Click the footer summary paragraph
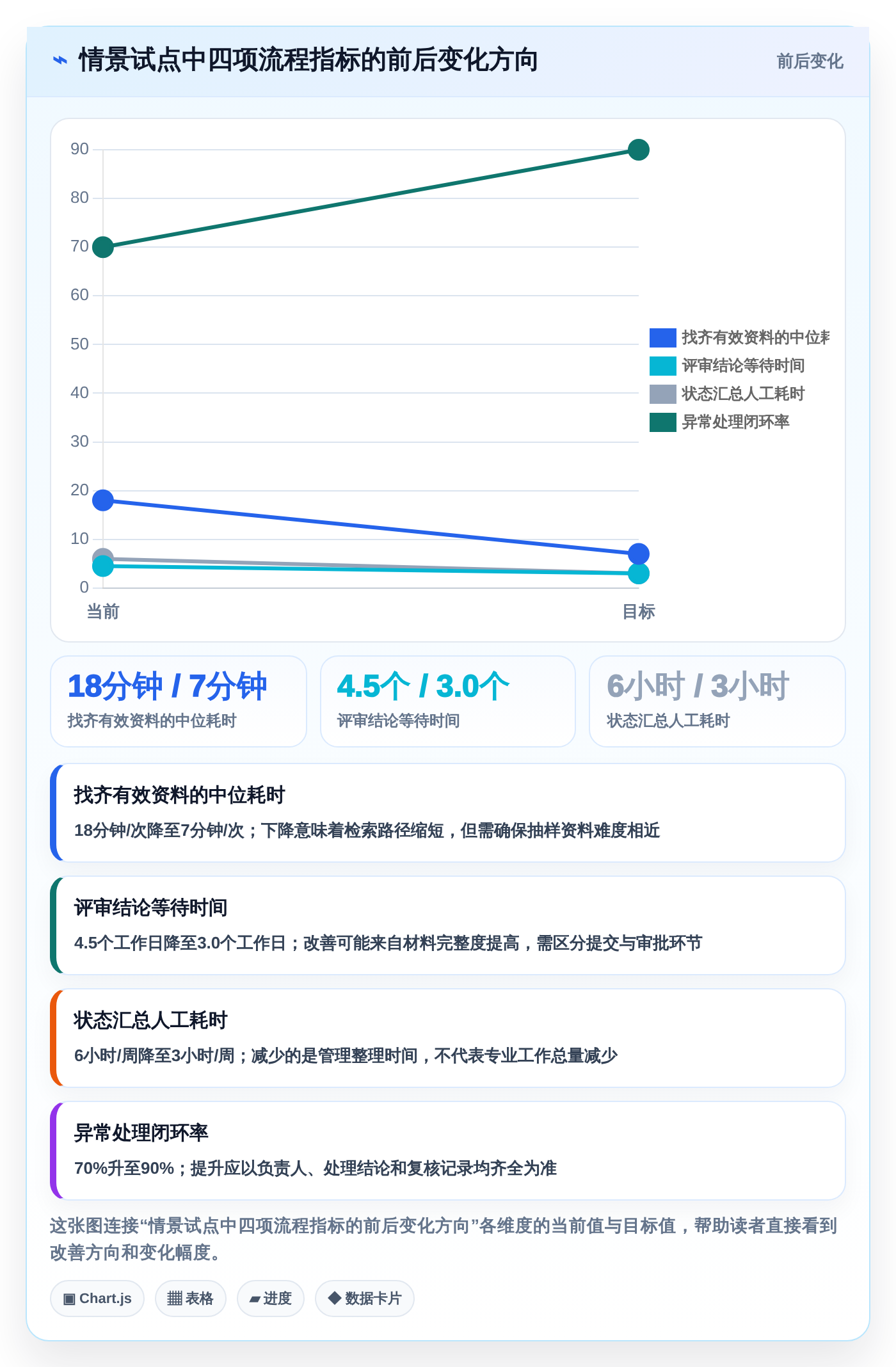 point(444,1239)
